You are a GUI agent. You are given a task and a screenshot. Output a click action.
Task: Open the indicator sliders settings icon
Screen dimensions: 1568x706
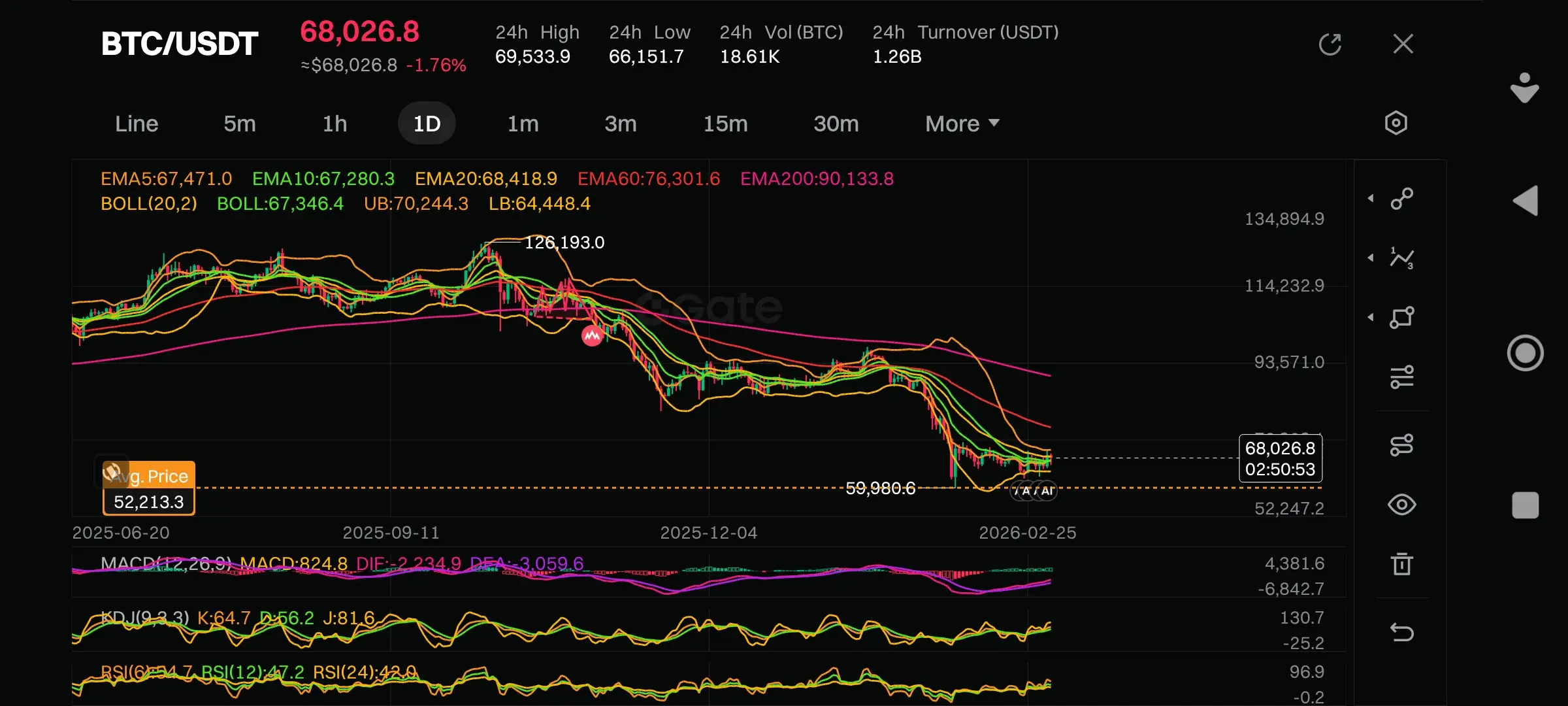1401,377
